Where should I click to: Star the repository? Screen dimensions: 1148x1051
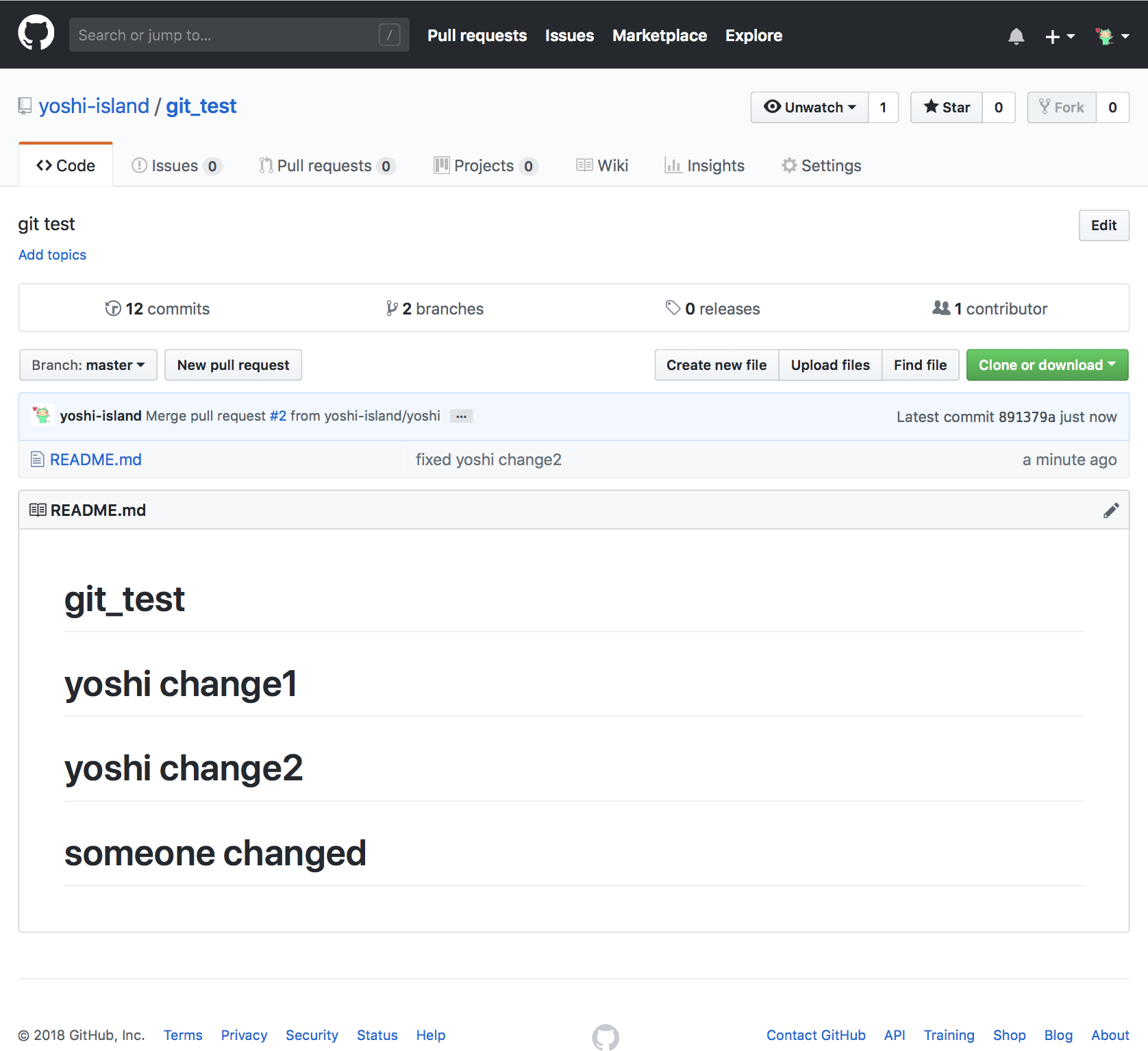947,108
